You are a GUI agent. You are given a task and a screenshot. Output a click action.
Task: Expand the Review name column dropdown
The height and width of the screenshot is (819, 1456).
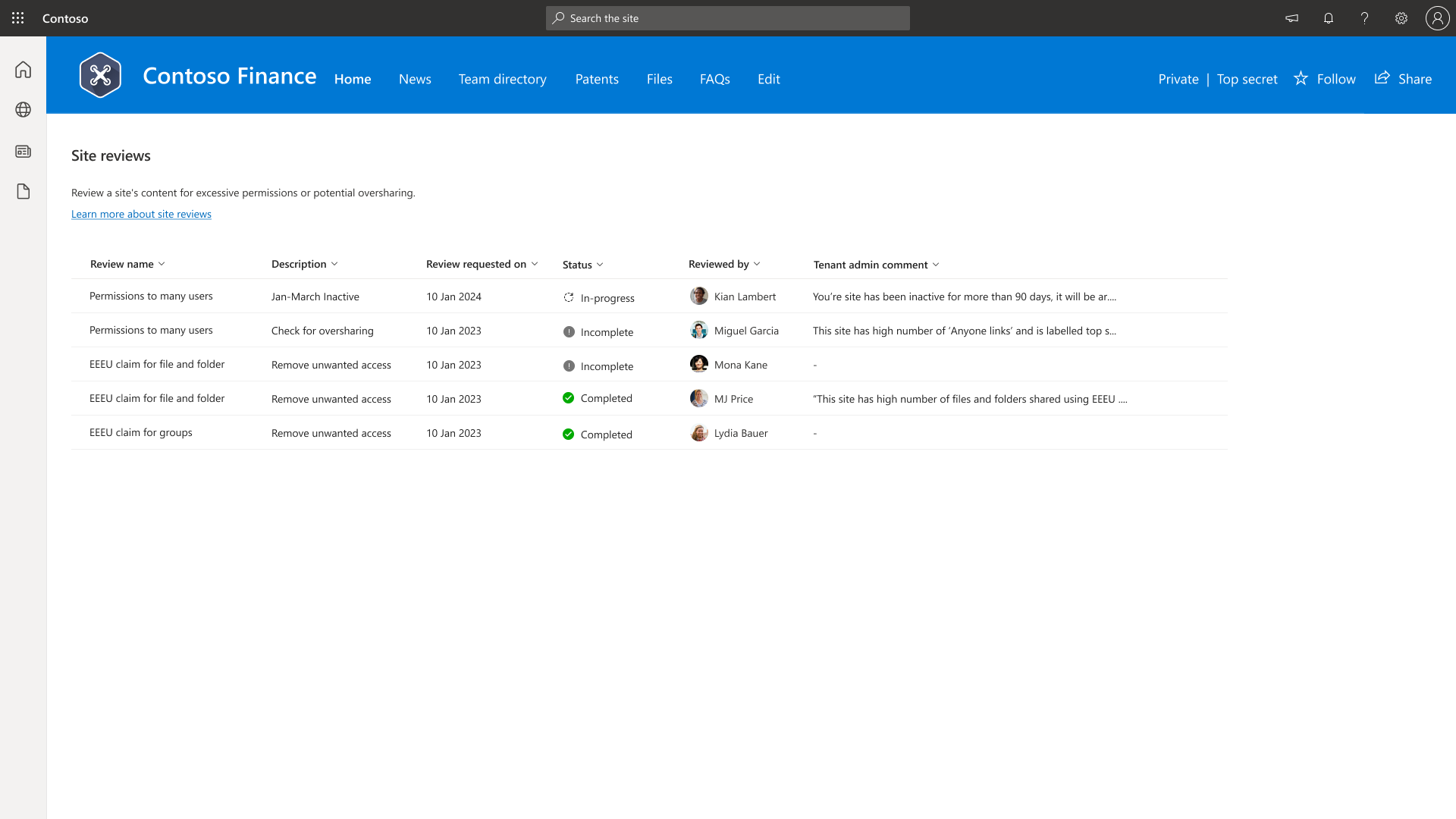[162, 264]
